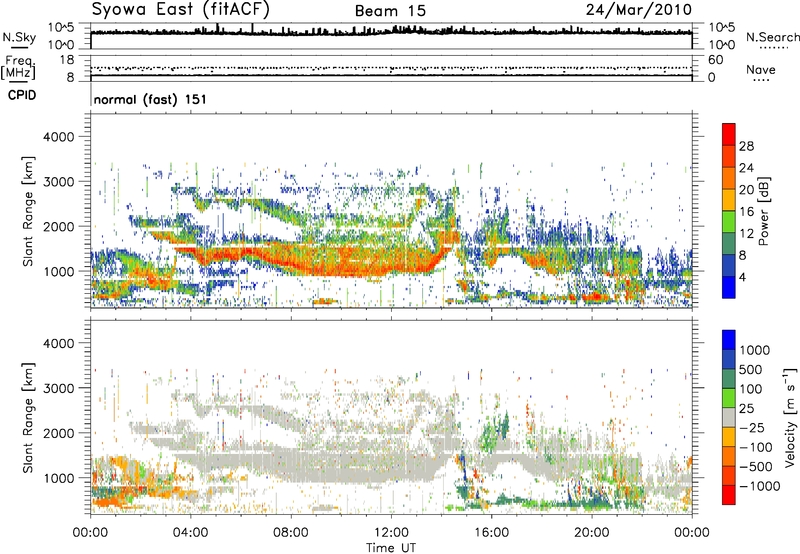
Task: Click the orange 20–24 dB Power colorbar segment
Action: [x=729, y=178]
